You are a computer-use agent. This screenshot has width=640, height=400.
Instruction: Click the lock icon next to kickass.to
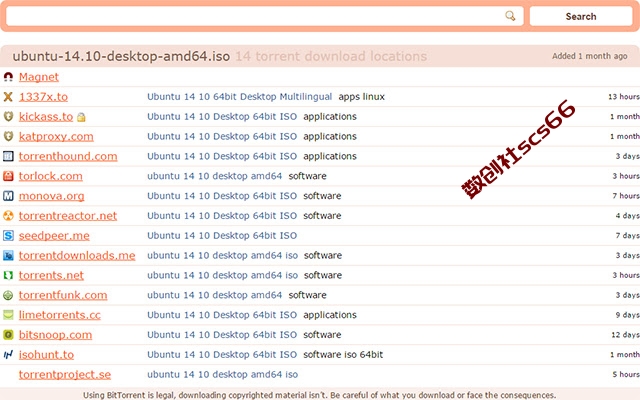(81, 117)
